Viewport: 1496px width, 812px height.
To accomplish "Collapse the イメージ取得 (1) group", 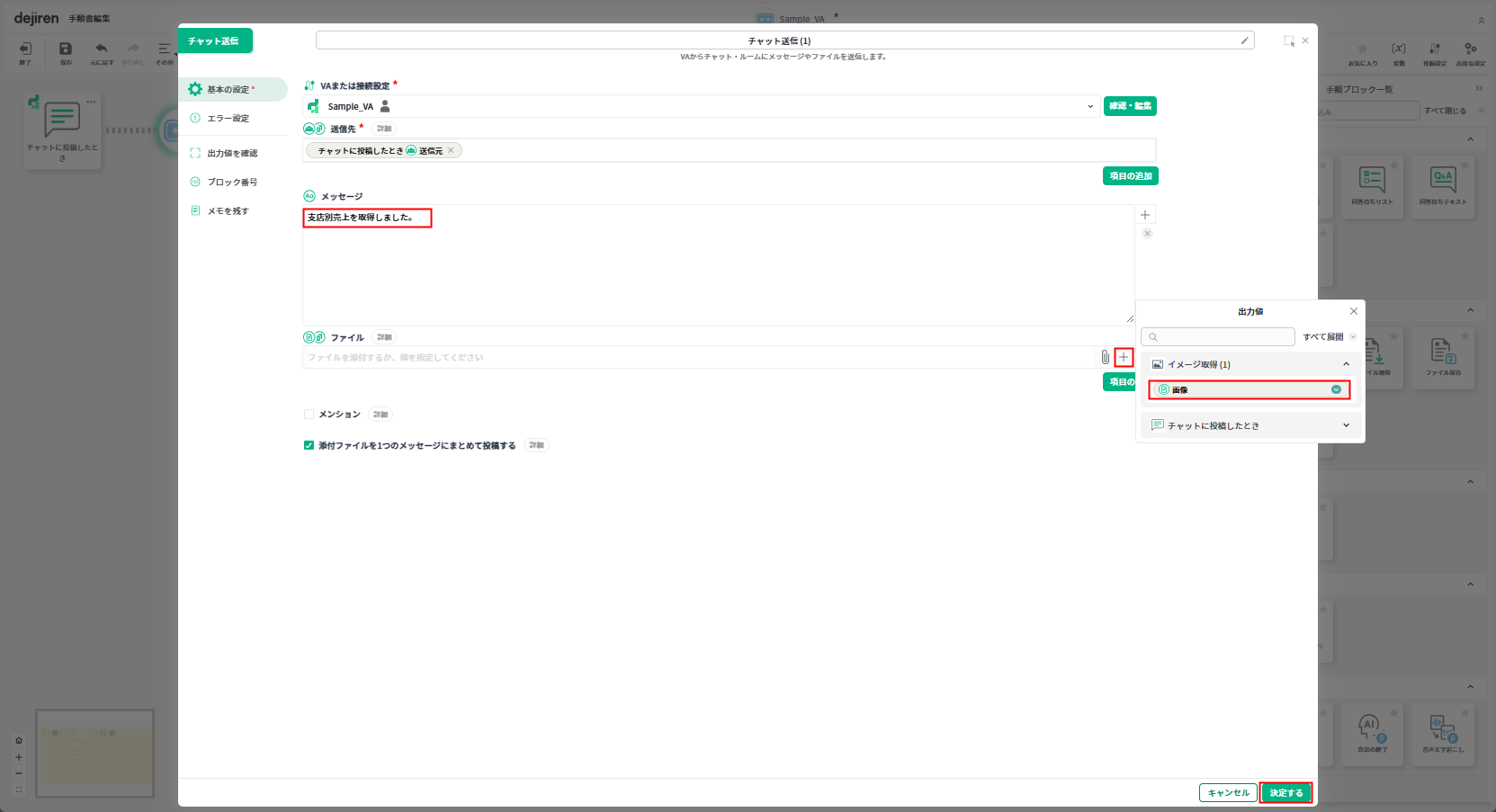I will click(1346, 364).
